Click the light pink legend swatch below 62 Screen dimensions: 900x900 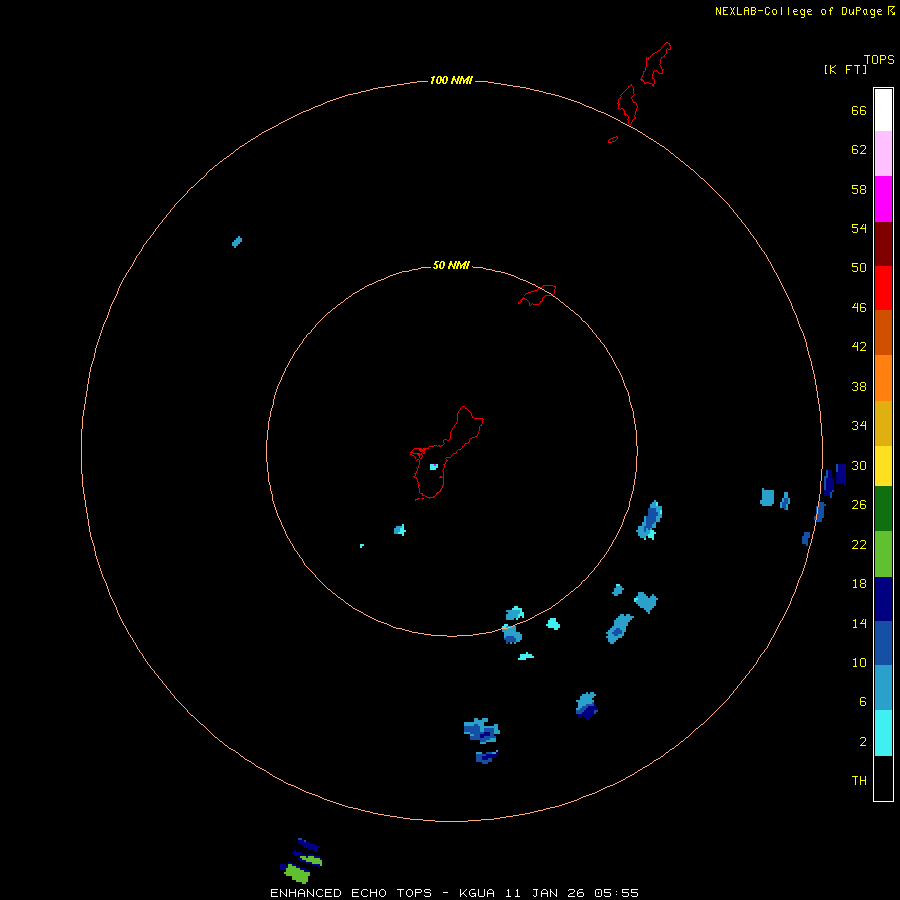[883, 153]
